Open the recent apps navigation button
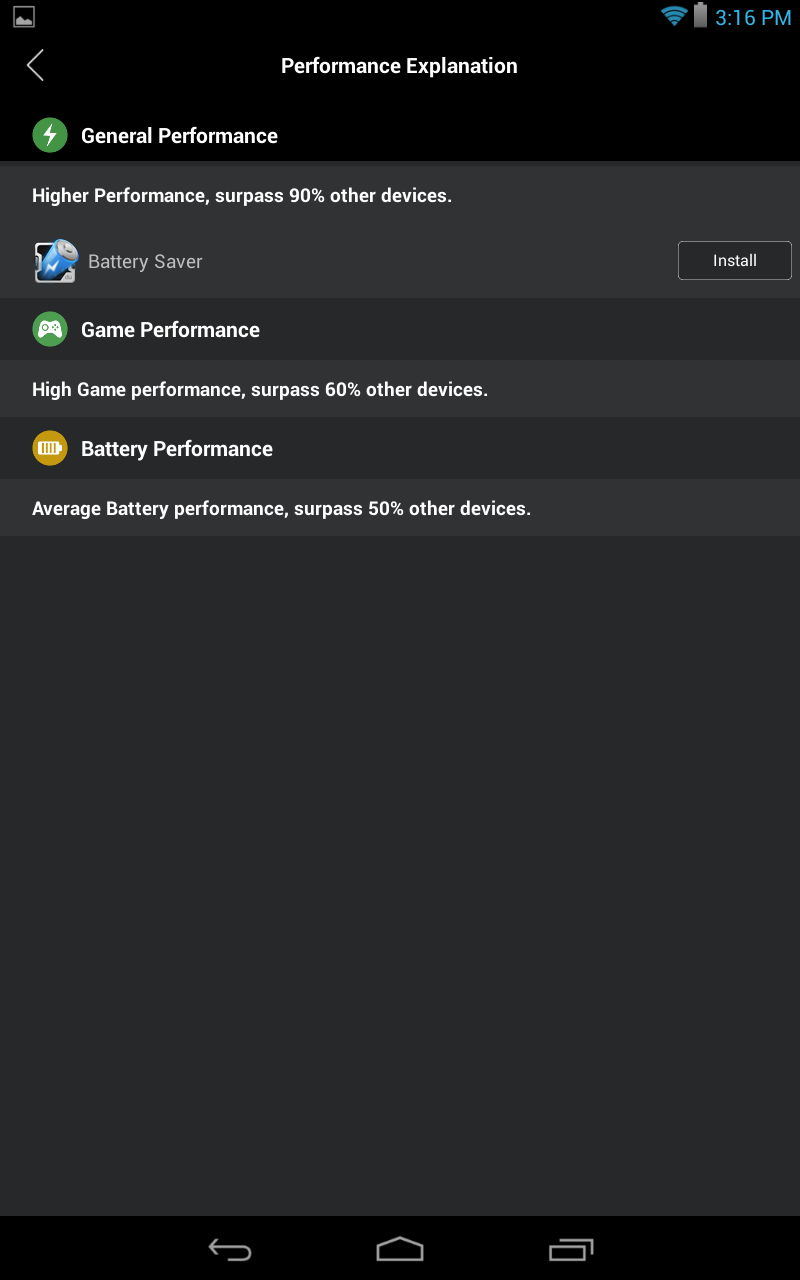800x1280 pixels. click(571, 1248)
